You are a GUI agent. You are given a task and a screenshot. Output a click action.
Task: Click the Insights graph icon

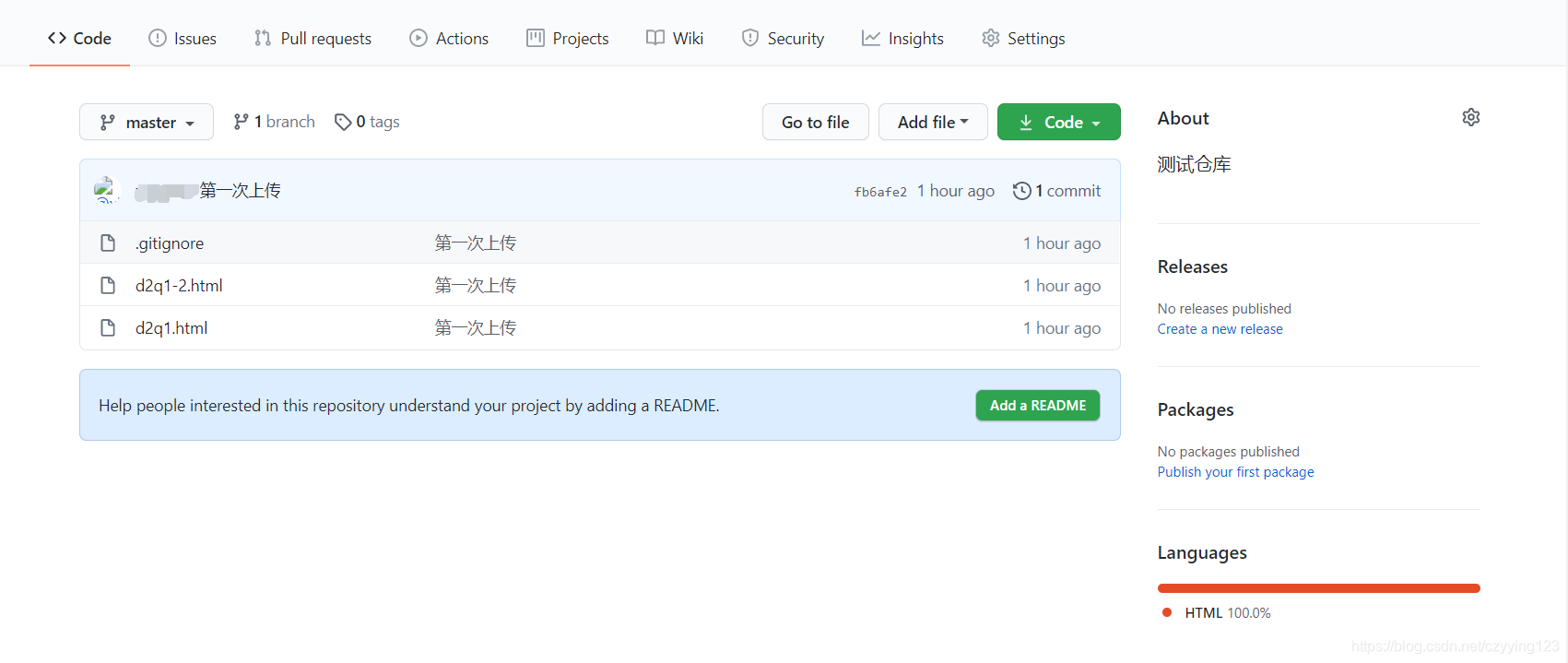click(871, 38)
